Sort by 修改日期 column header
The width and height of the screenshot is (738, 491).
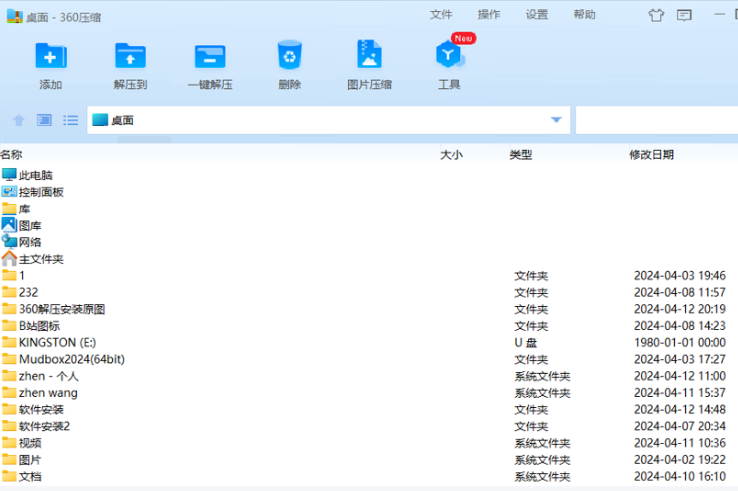(x=651, y=155)
